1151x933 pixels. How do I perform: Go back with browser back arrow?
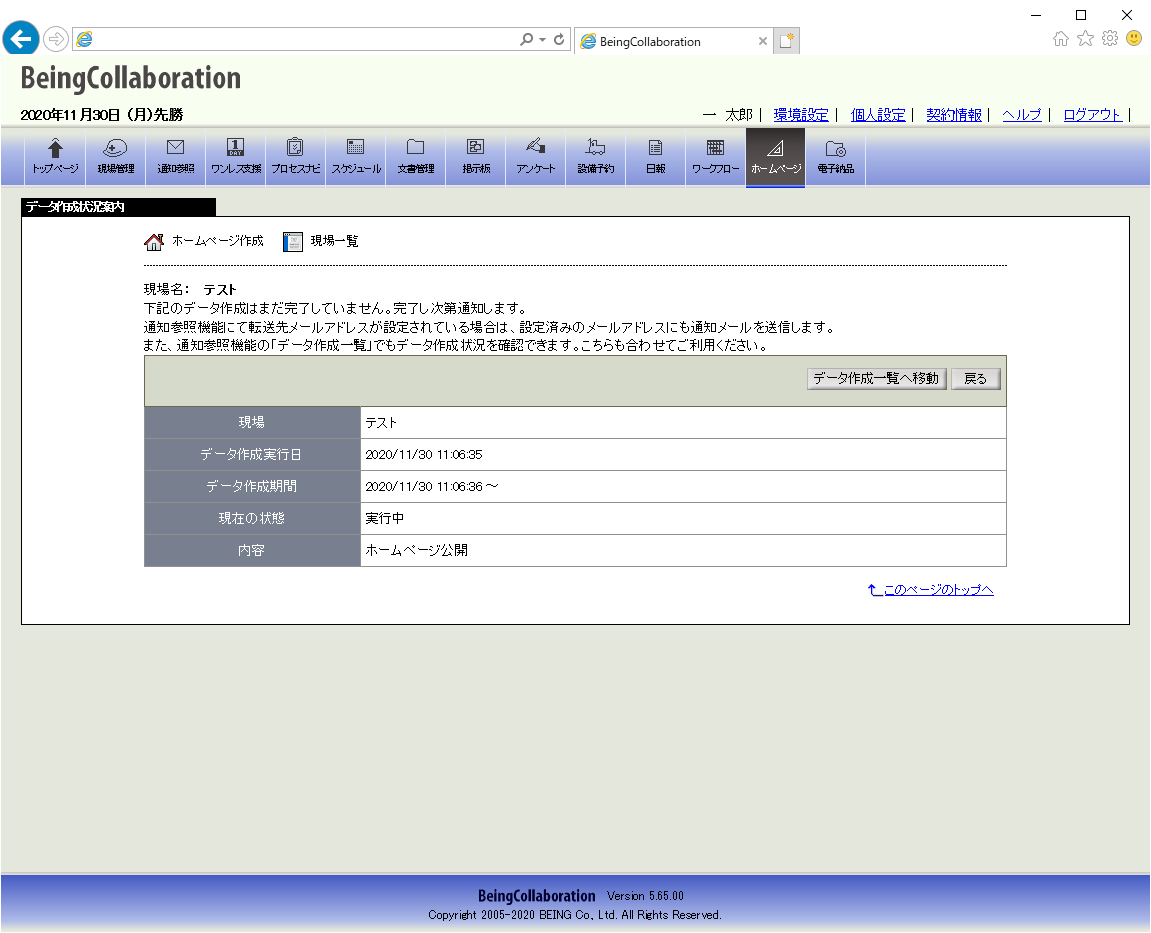coord(21,38)
